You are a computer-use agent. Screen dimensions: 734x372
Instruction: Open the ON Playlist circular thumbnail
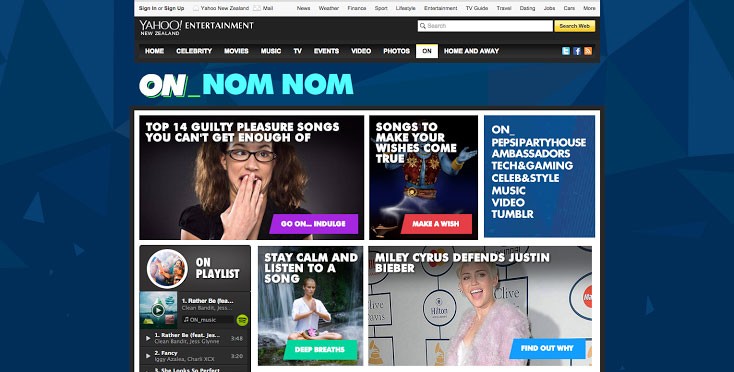click(167, 269)
